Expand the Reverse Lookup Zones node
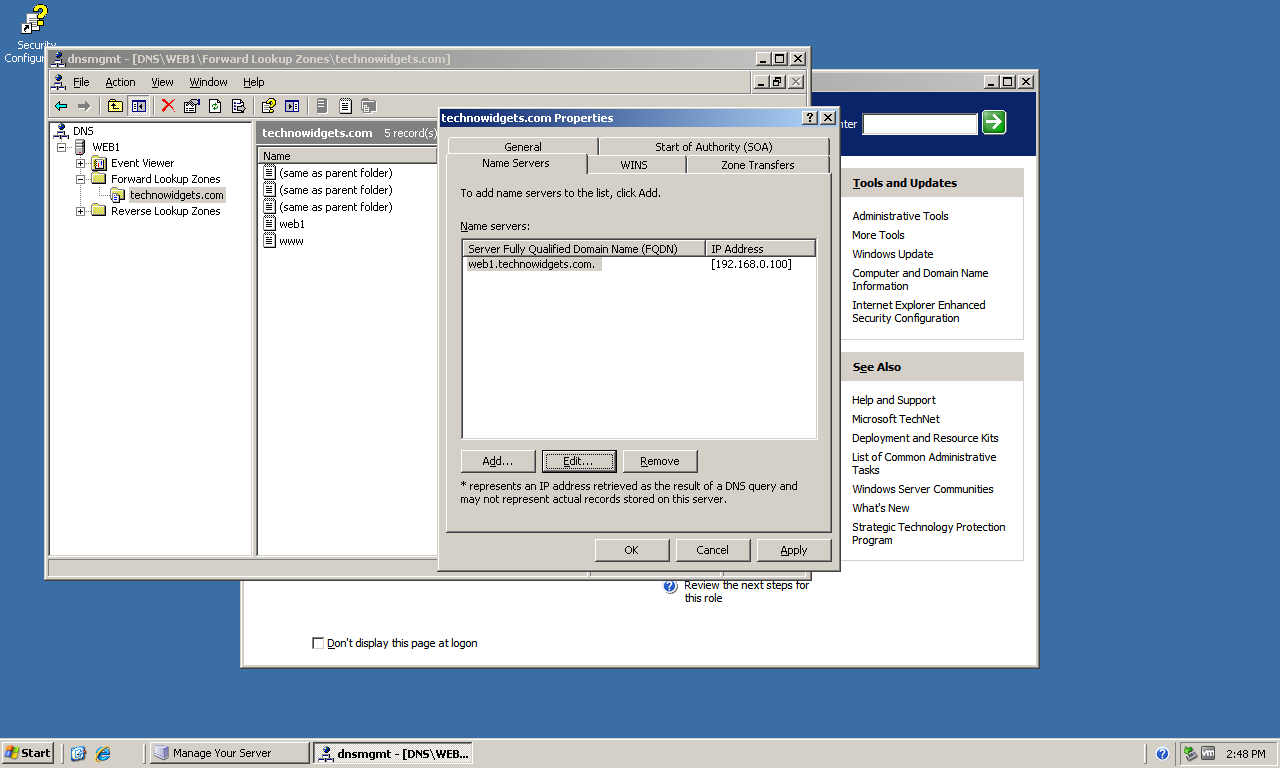 (81, 211)
